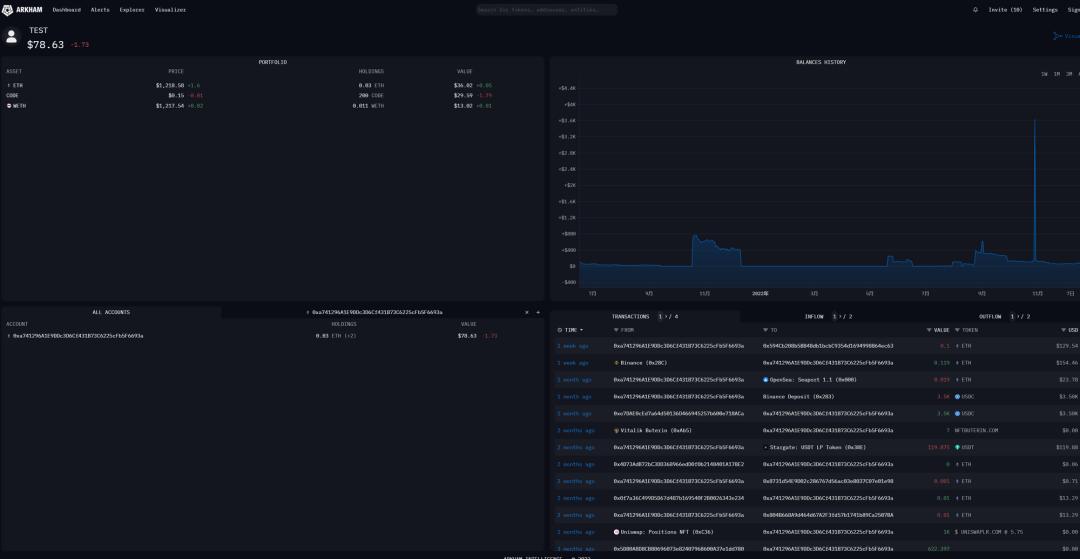
Task: Open the Vitalik Buterin address link
Action: tap(649, 430)
